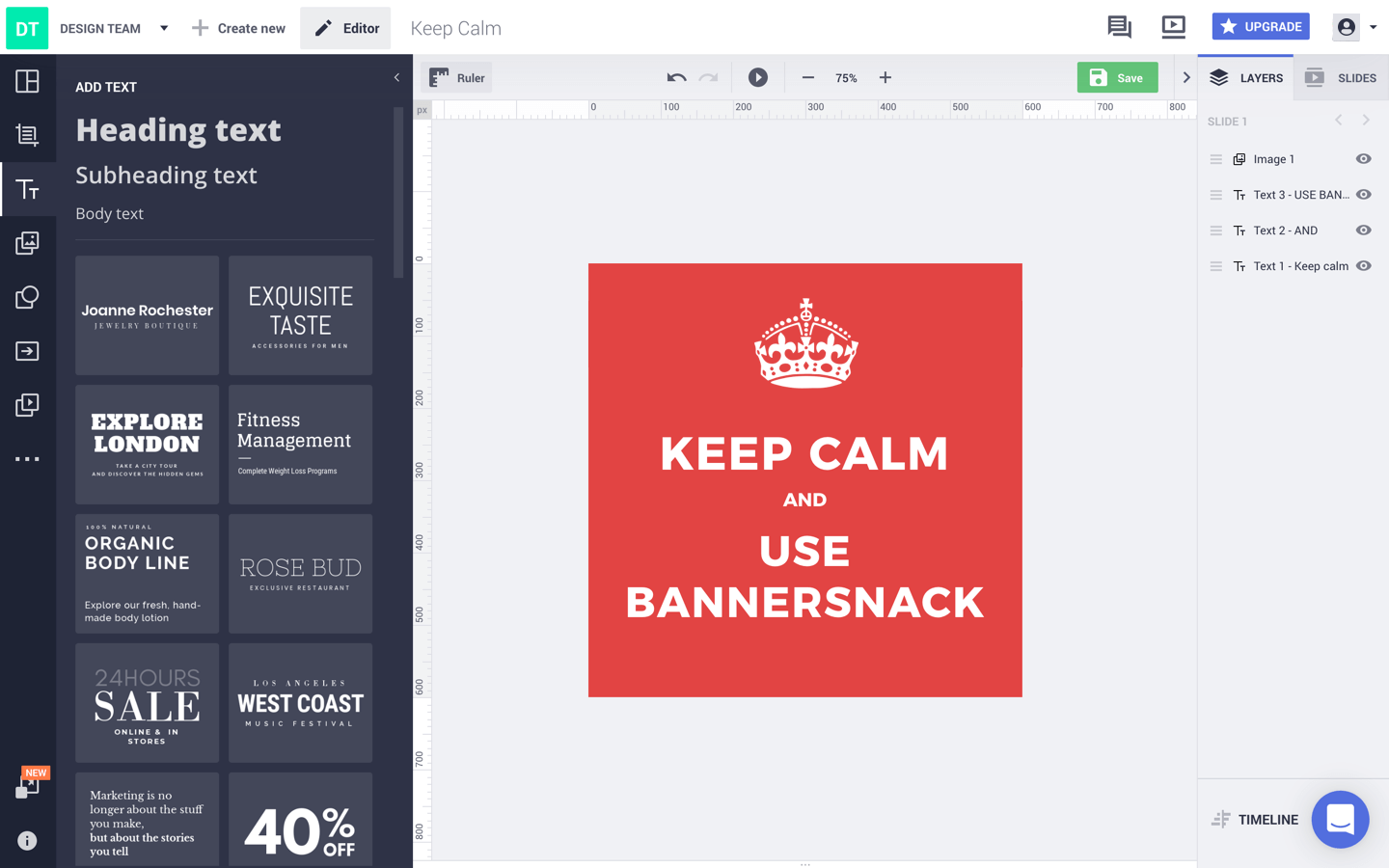Screen dimensions: 1389x868
Task: Select the Exquisite Taste text preset
Action: [x=300, y=315]
